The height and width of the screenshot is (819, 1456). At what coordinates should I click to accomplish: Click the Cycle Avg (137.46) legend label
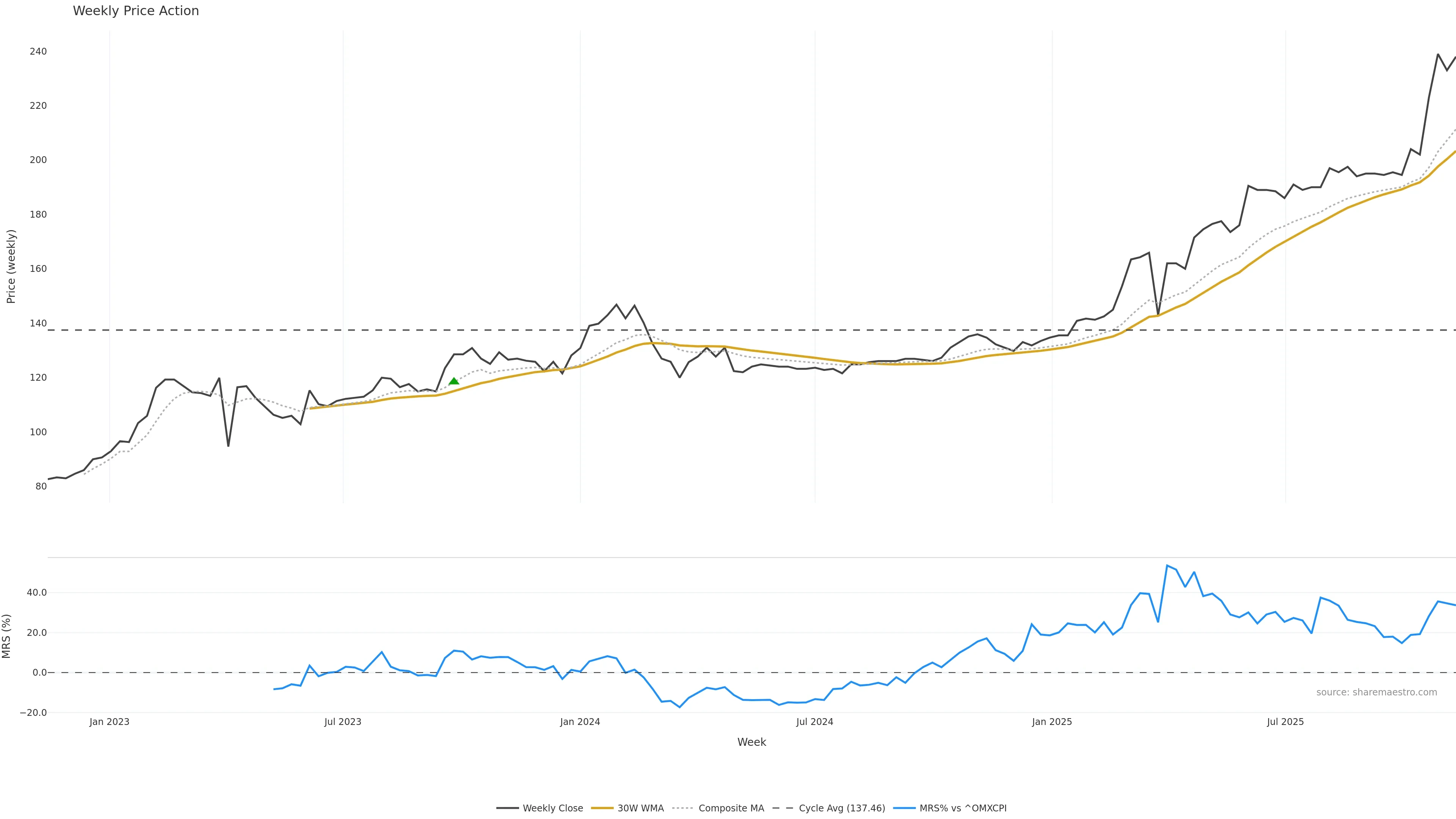click(x=842, y=808)
